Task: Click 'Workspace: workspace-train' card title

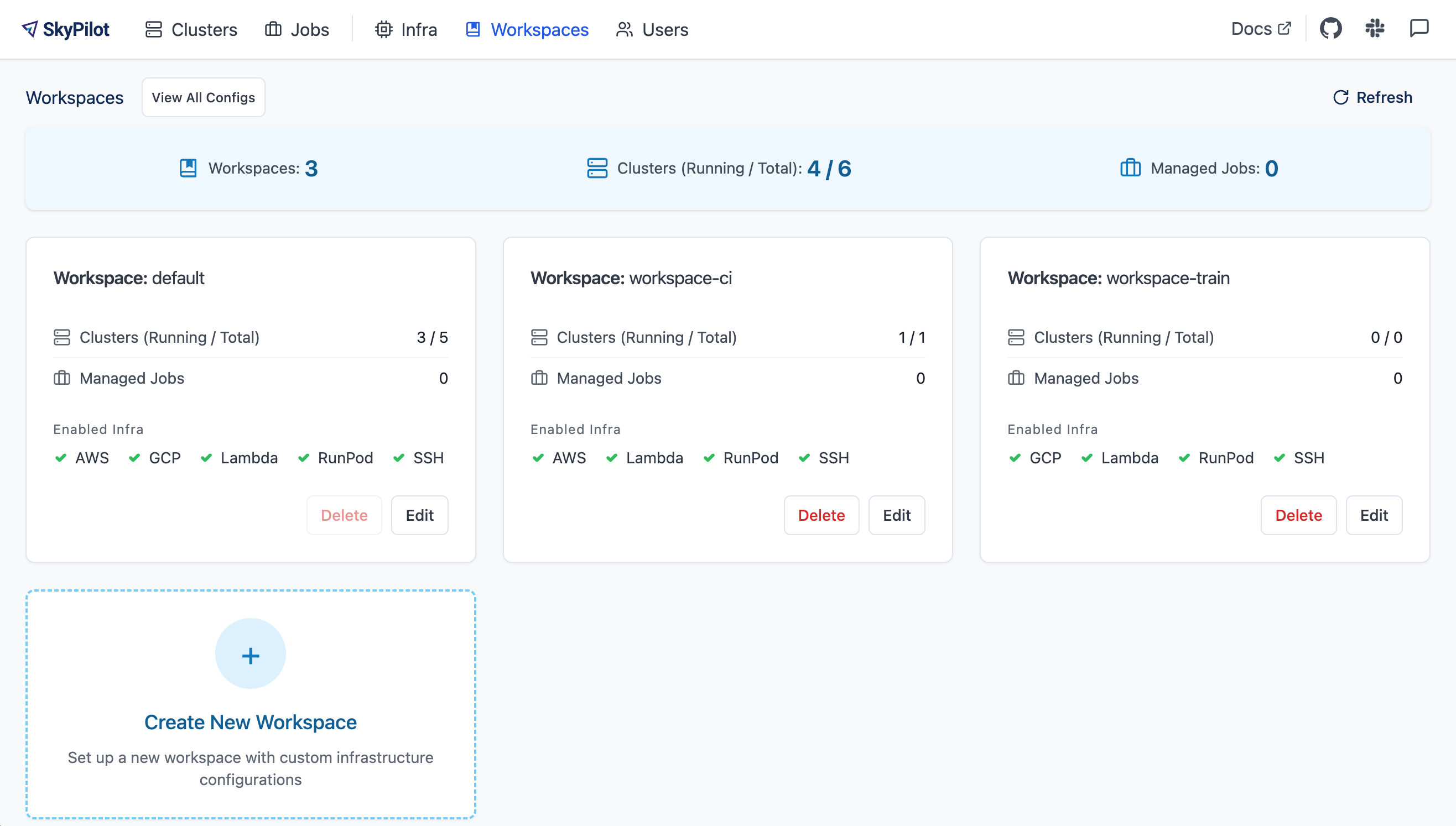Action: [1119, 278]
